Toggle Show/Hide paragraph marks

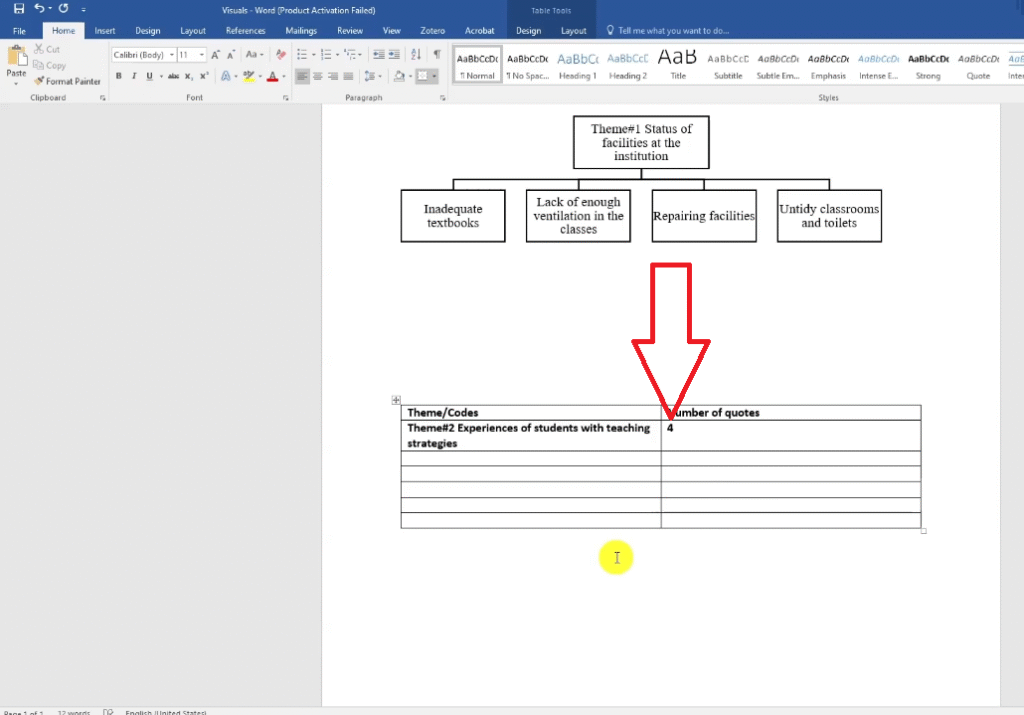(x=437, y=54)
